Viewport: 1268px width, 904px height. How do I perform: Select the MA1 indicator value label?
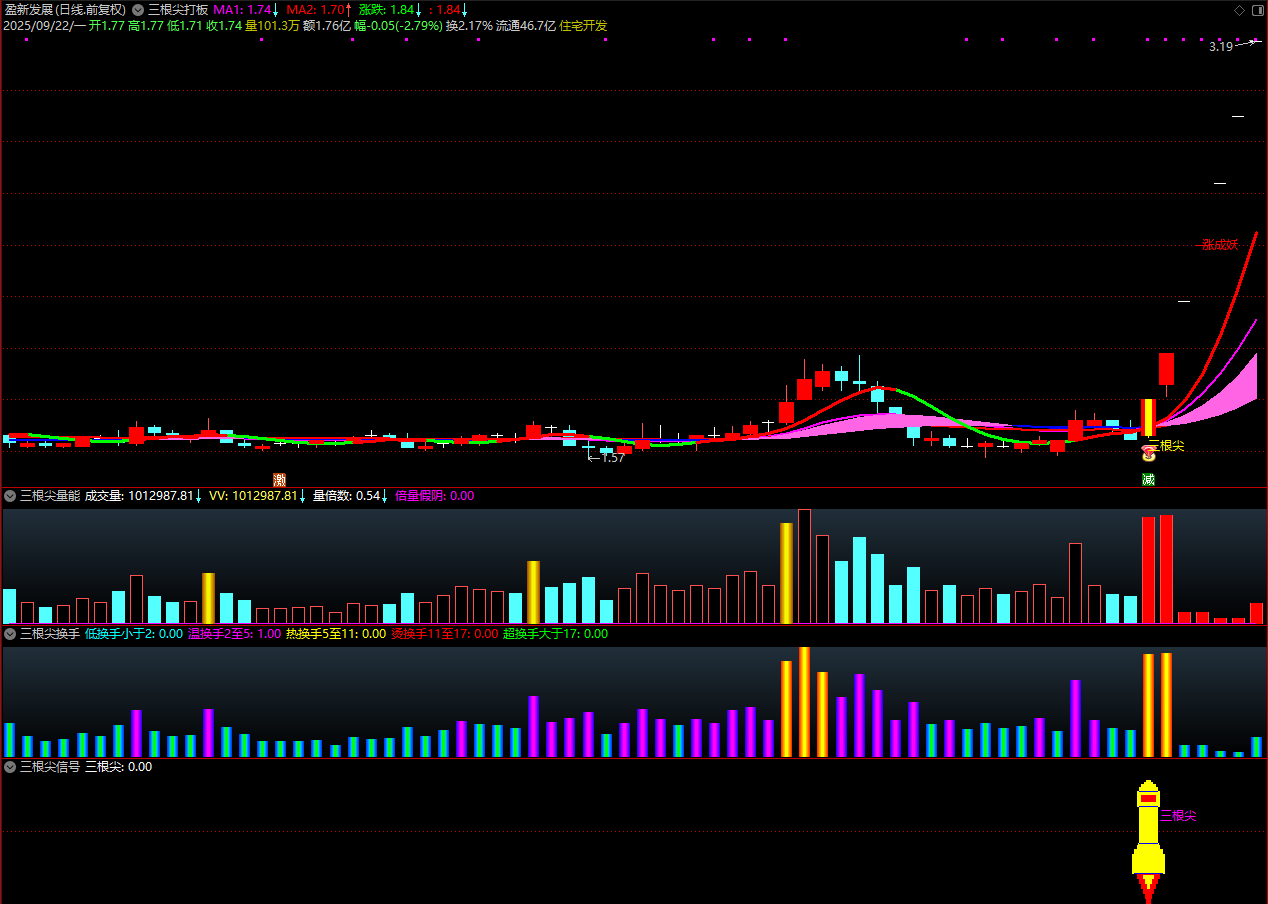(x=245, y=10)
